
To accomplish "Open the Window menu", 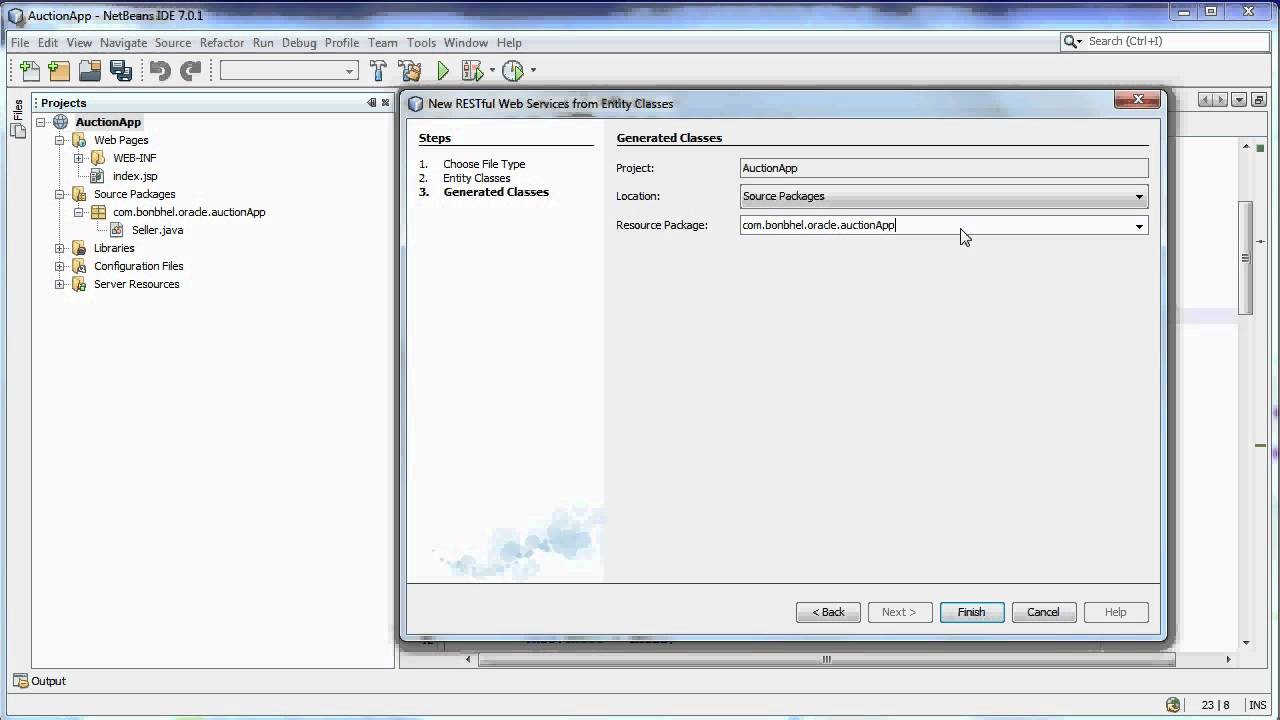I will tap(466, 42).
